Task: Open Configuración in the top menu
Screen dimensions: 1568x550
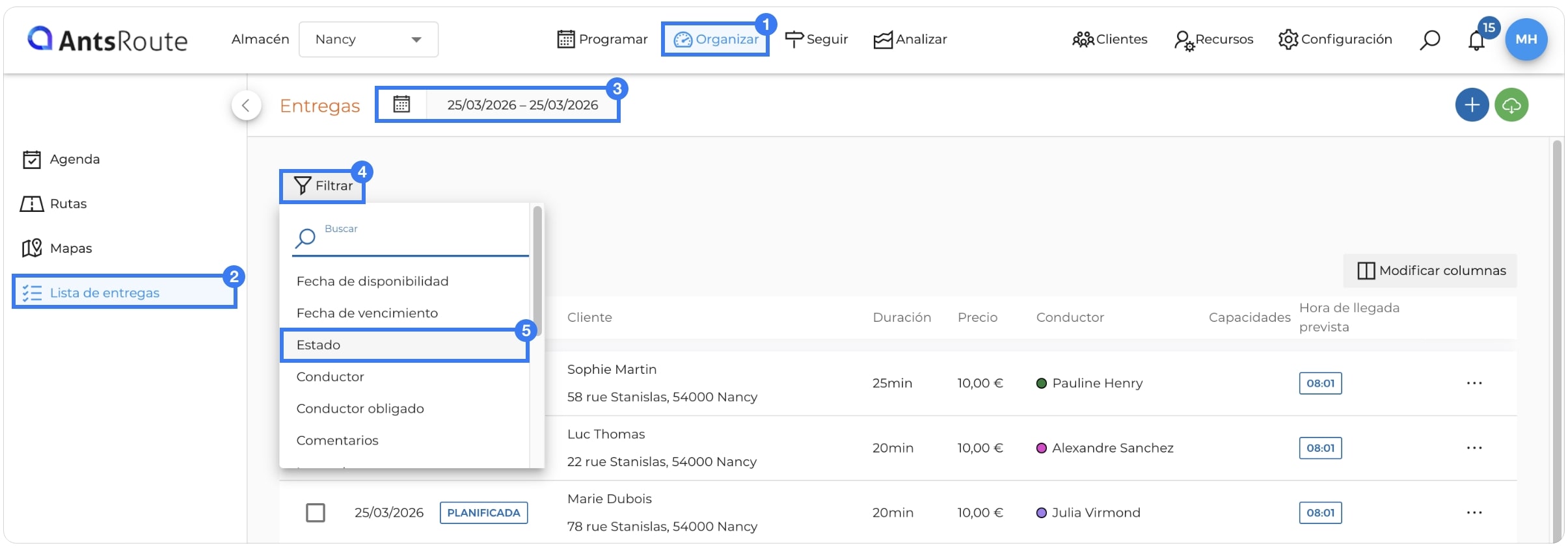Action: [x=1334, y=39]
